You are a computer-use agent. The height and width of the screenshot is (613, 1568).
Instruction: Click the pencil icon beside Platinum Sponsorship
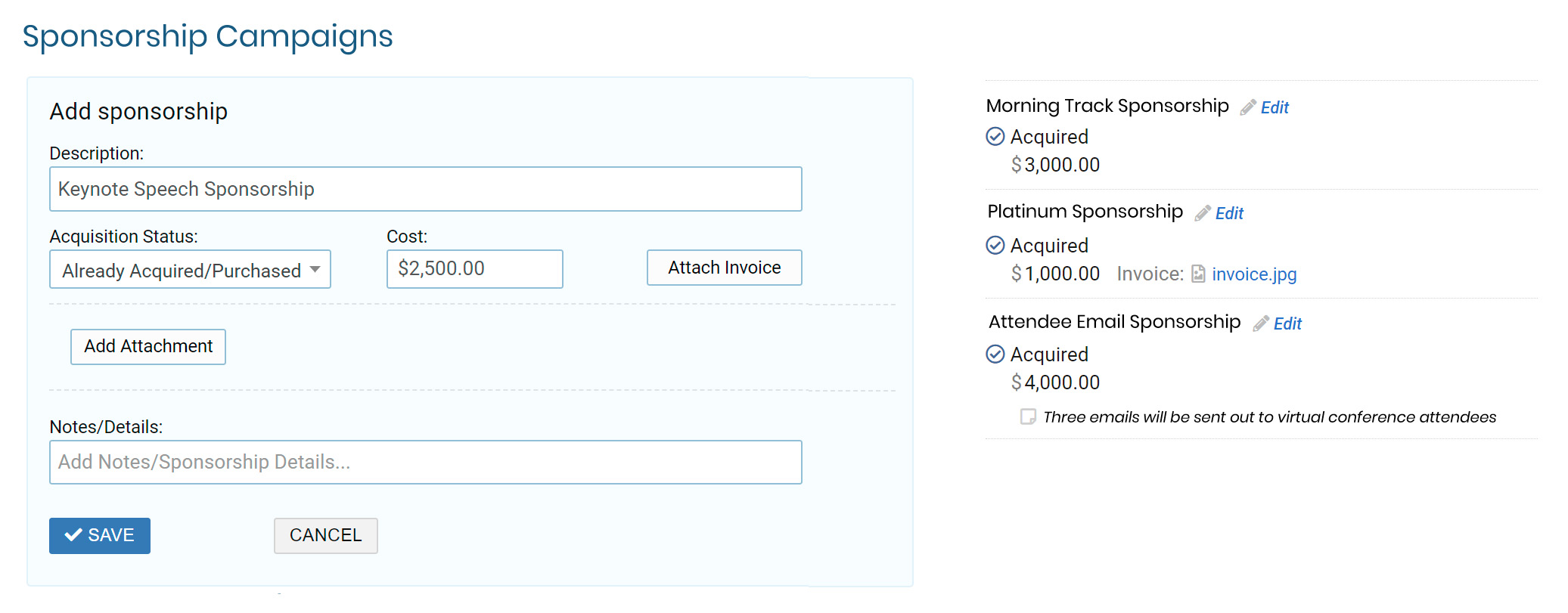point(1203,213)
